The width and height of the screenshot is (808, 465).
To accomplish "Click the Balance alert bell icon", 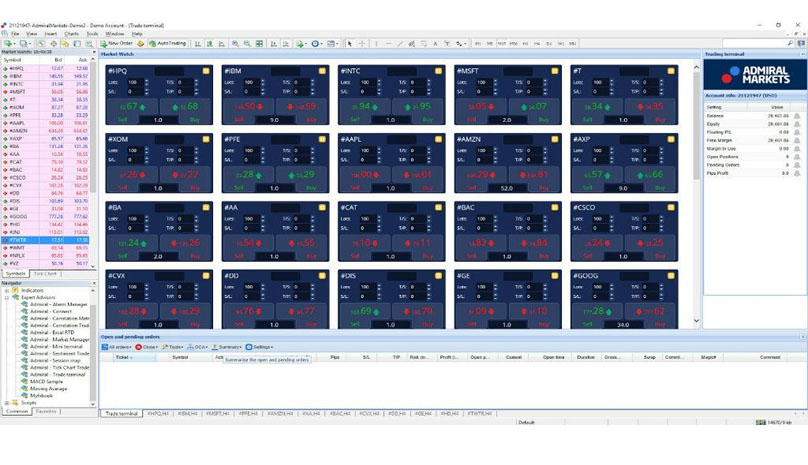I will tap(797, 116).
